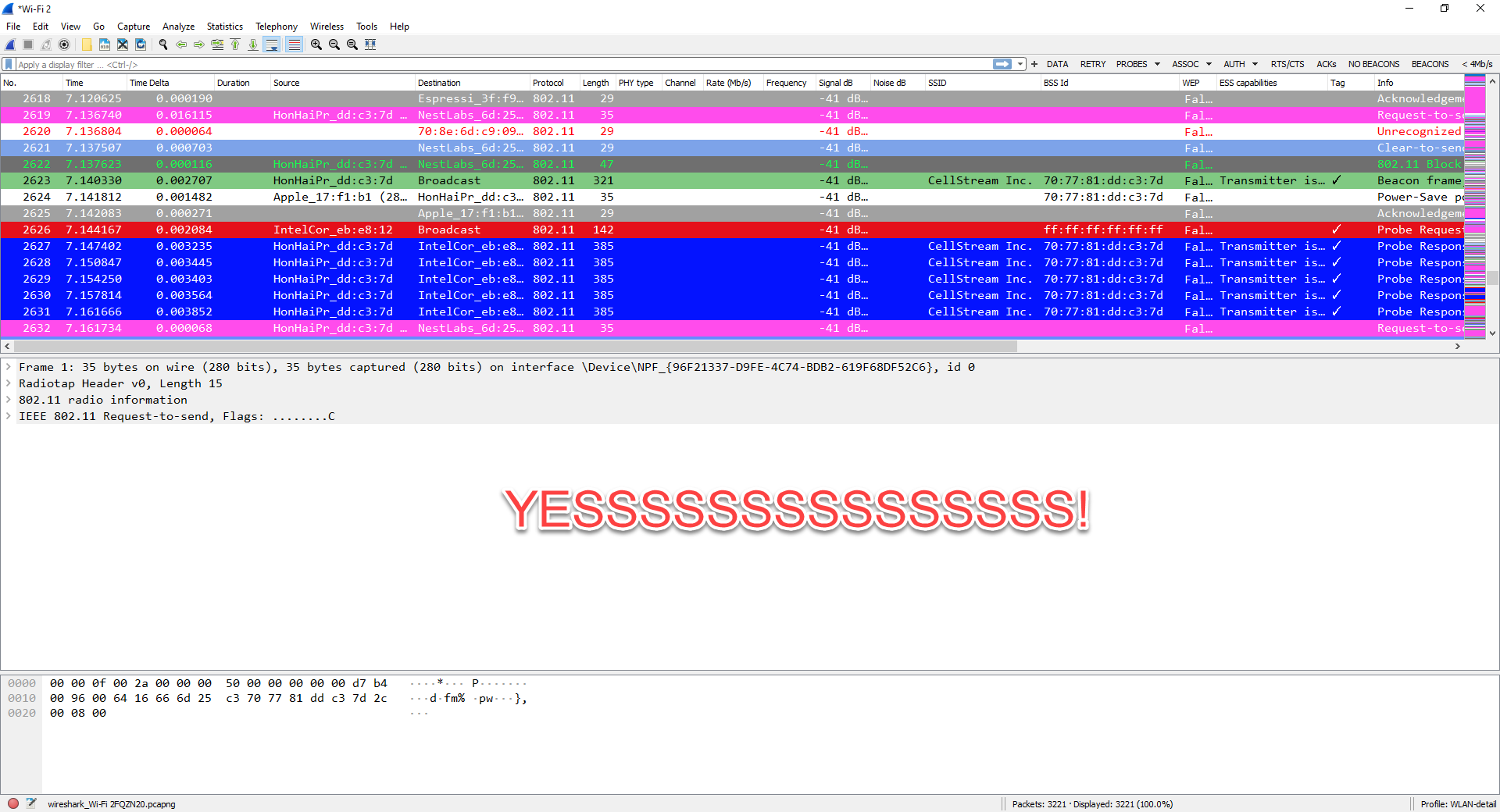Click the expert information red circle icon
Viewport: 1500px width, 812px height.
tap(13, 803)
